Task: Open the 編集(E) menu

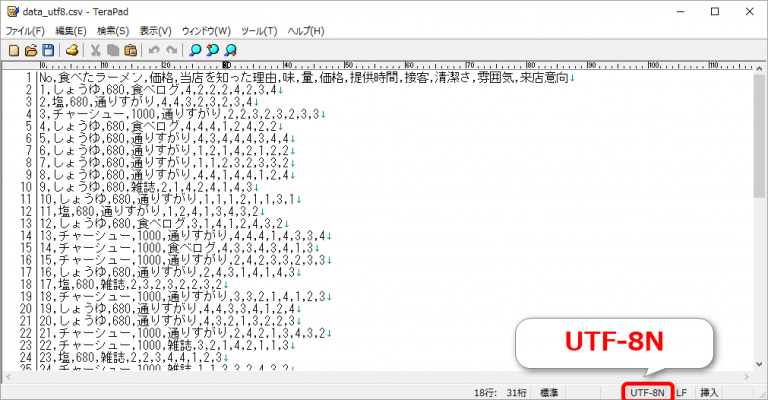Action: pos(71,31)
